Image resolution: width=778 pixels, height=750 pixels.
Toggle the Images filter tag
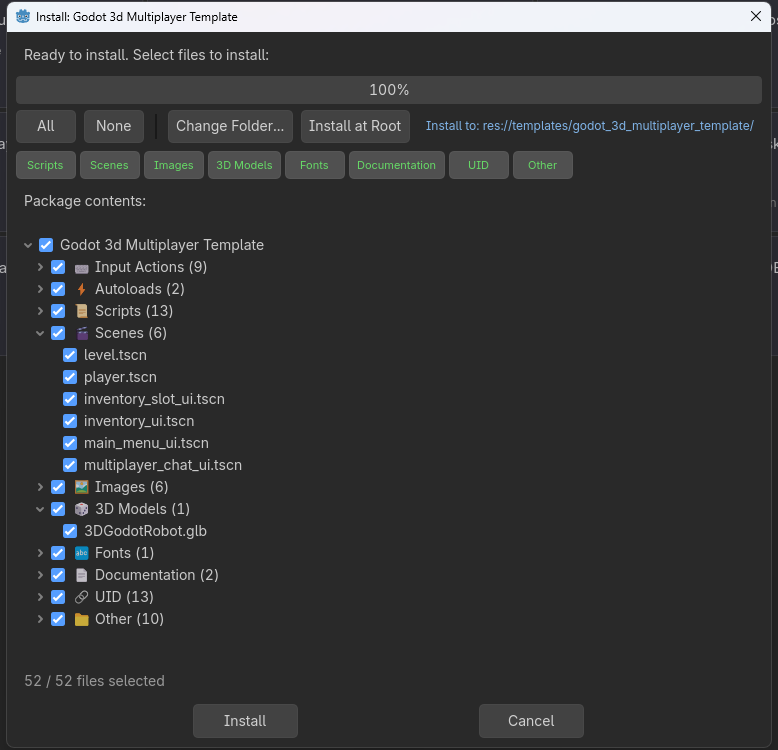coord(174,165)
